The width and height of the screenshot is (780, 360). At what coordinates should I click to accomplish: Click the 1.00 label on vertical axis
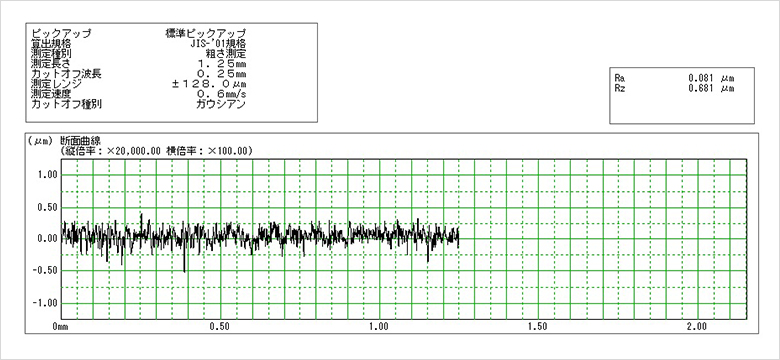tap(48, 175)
